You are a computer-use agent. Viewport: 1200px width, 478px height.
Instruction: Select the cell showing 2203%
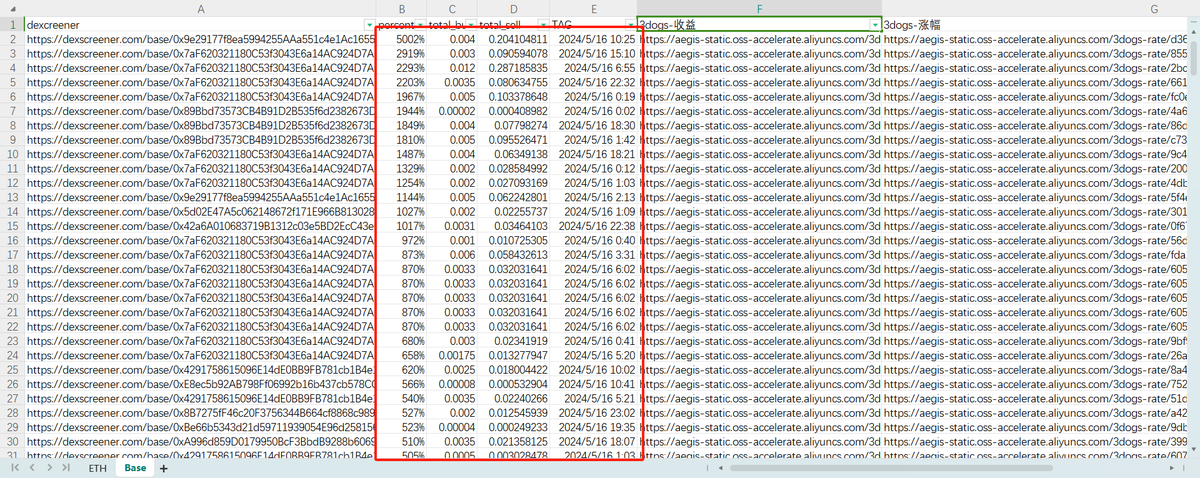point(403,82)
